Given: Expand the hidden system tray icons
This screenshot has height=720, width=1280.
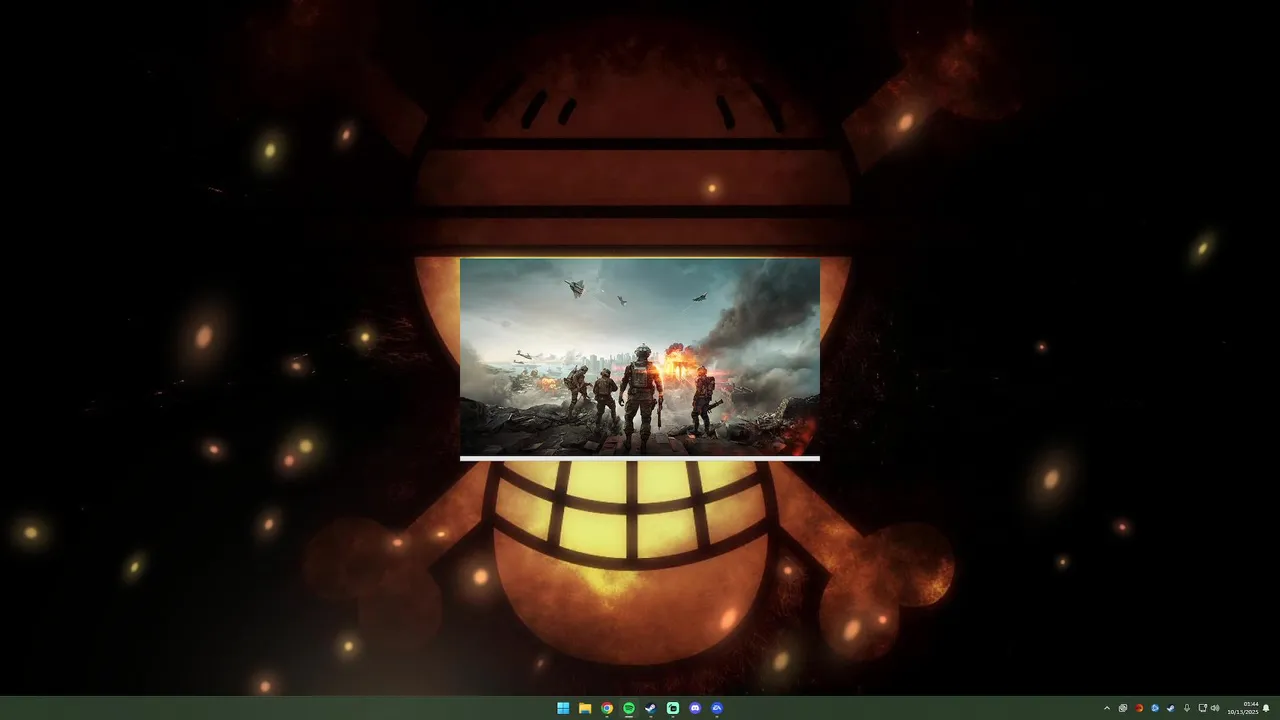Looking at the screenshot, I should 1106,708.
